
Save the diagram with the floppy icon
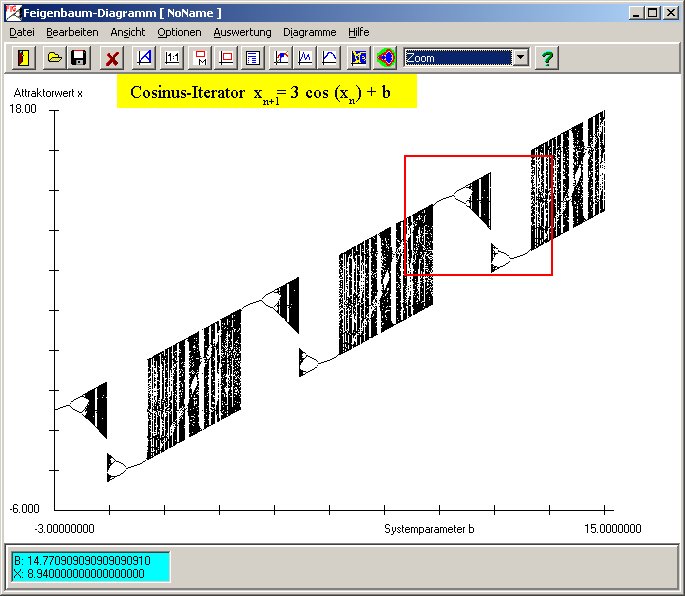pyautogui.click(x=79, y=58)
